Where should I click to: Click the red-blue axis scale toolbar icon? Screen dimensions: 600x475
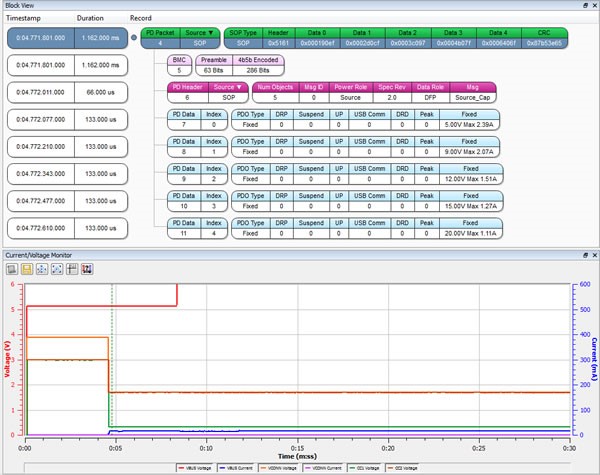(87, 269)
